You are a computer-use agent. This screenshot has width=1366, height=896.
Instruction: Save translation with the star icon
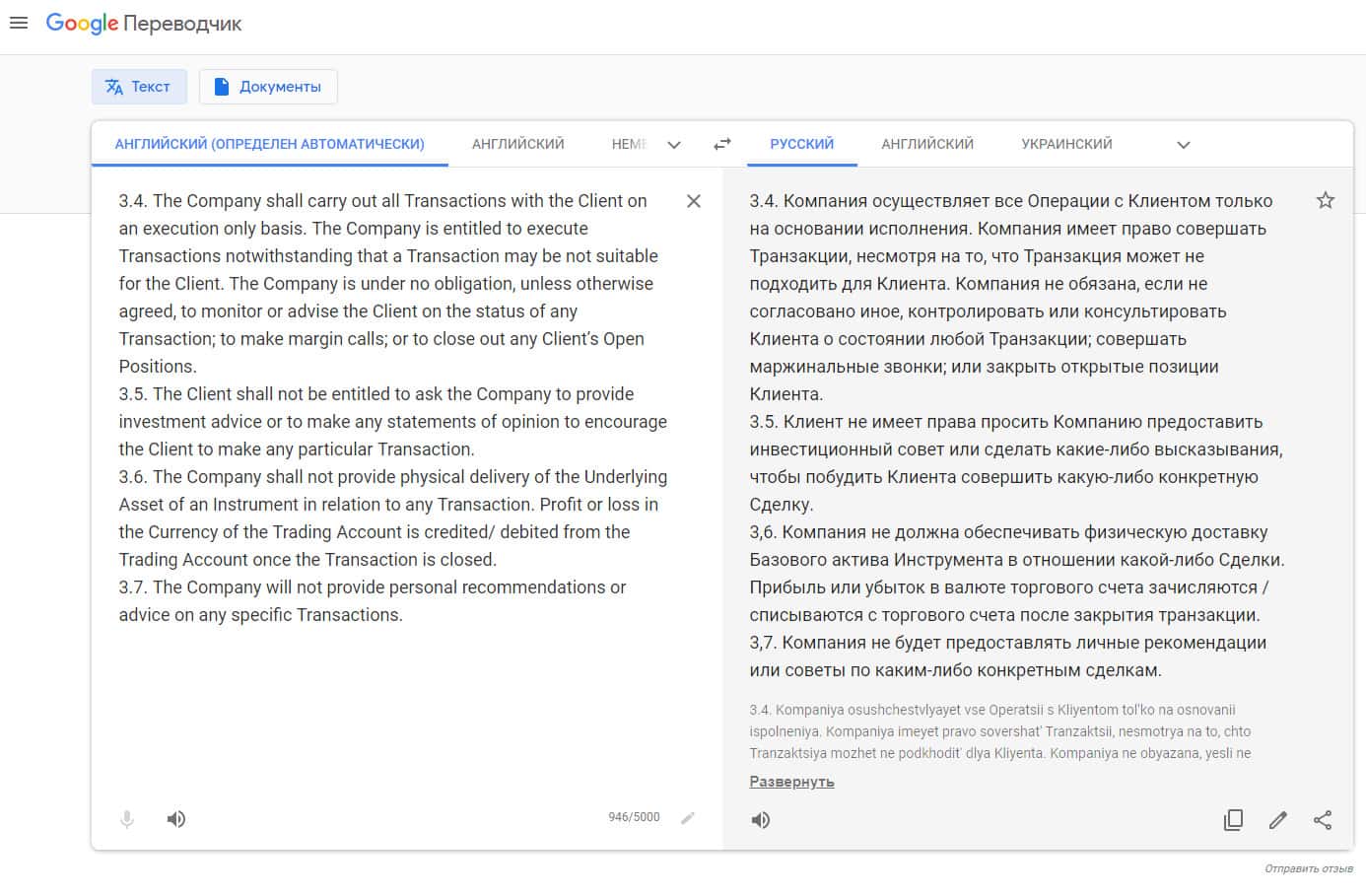point(1326,201)
